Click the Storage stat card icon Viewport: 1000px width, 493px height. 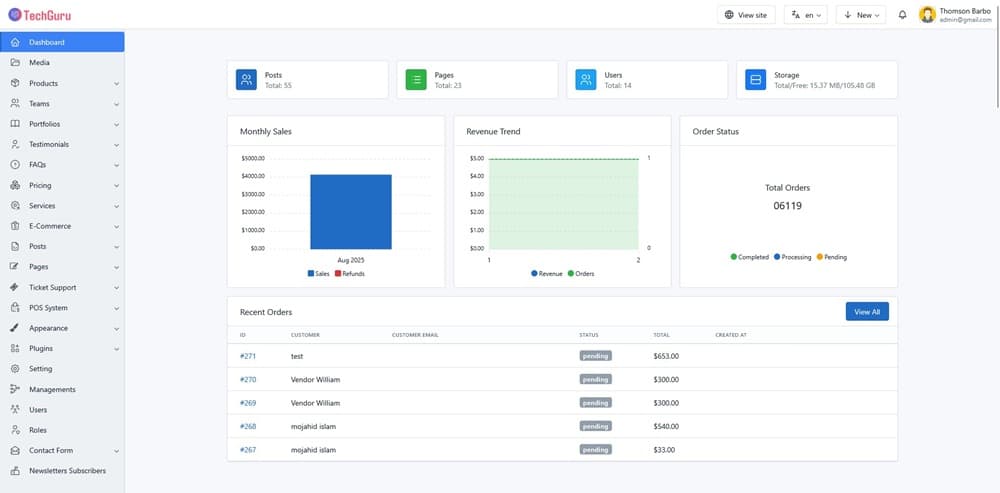pos(756,79)
